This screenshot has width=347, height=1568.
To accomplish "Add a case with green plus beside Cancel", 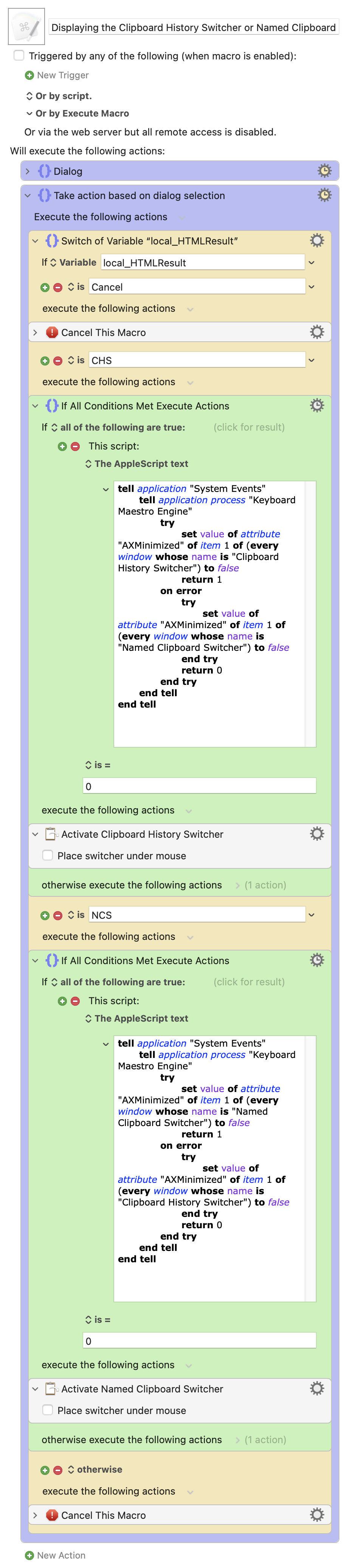I will point(45,287).
